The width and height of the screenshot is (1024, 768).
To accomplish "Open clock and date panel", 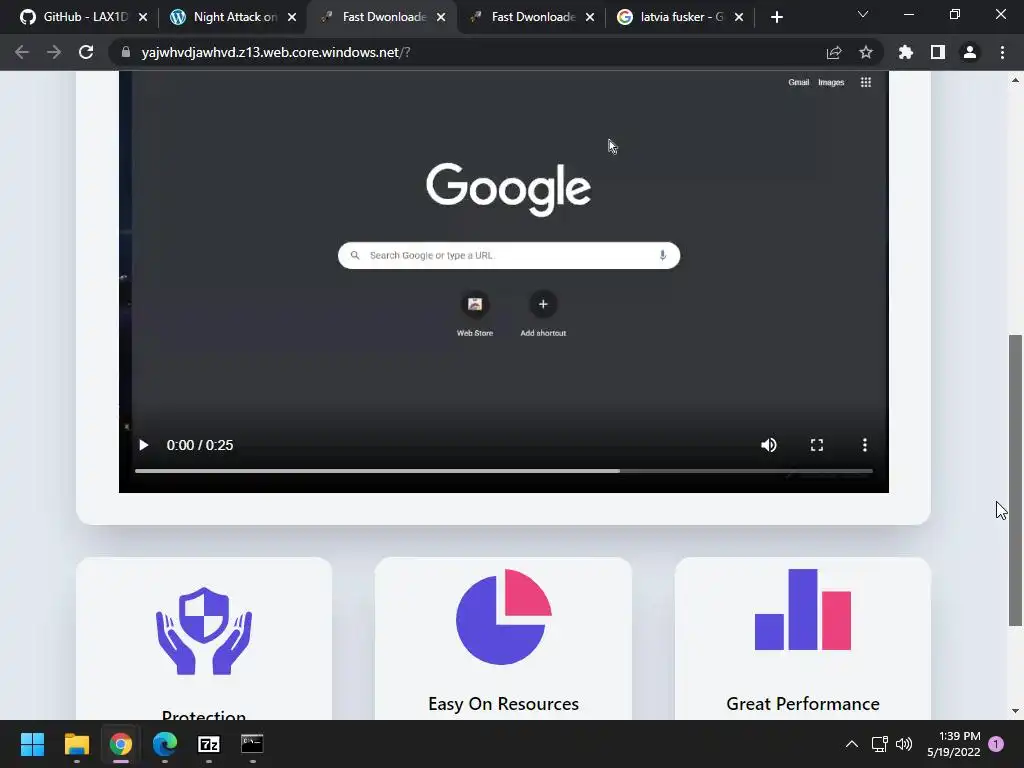I will point(953,744).
